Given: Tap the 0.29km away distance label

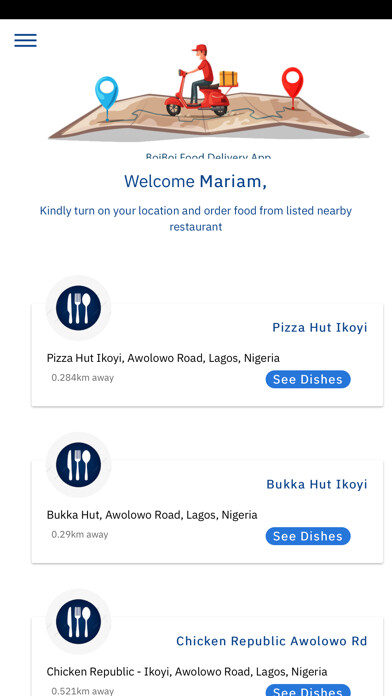Looking at the screenshot, I should 80,534.
